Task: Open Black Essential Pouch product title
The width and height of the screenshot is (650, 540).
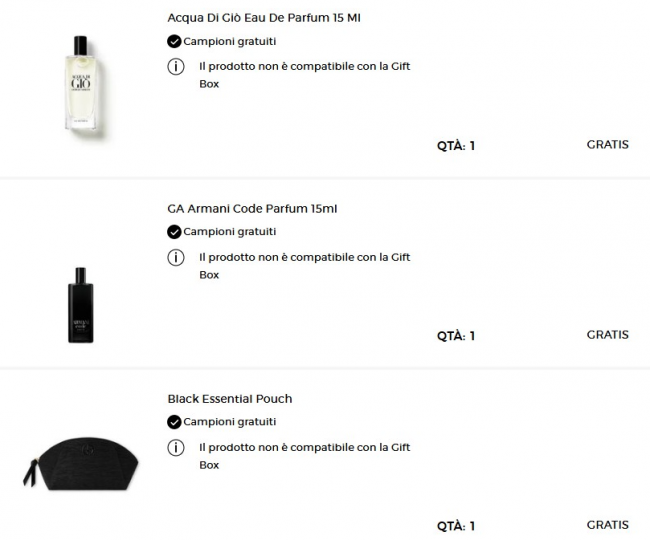Action: point(230,399)
